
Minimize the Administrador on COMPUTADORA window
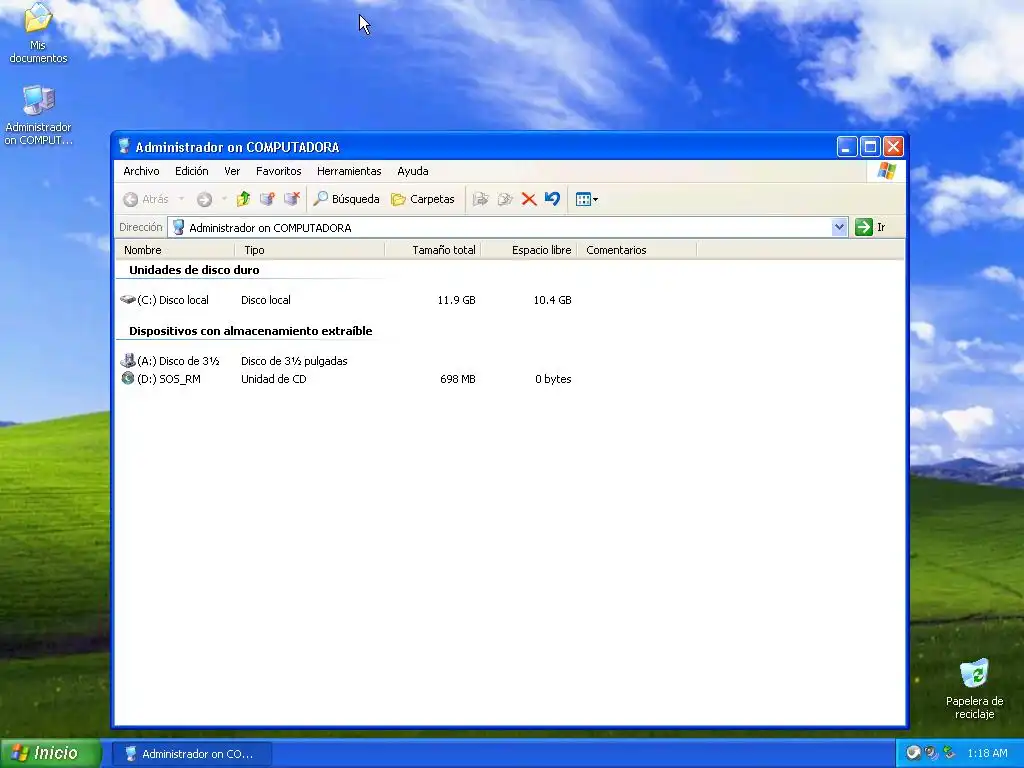pos(846,147)
